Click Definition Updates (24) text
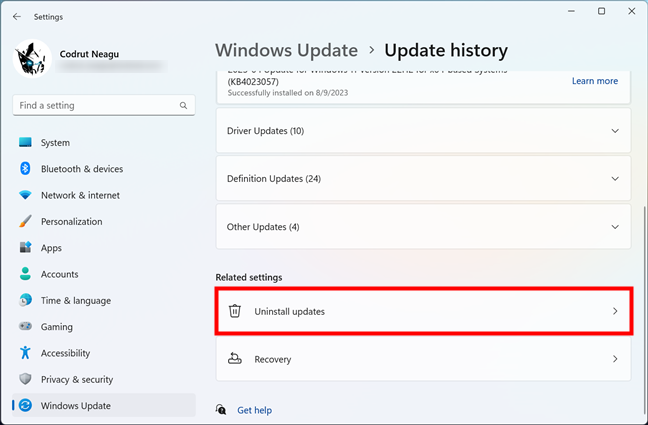The image size is (648, 425). [274, 179]
